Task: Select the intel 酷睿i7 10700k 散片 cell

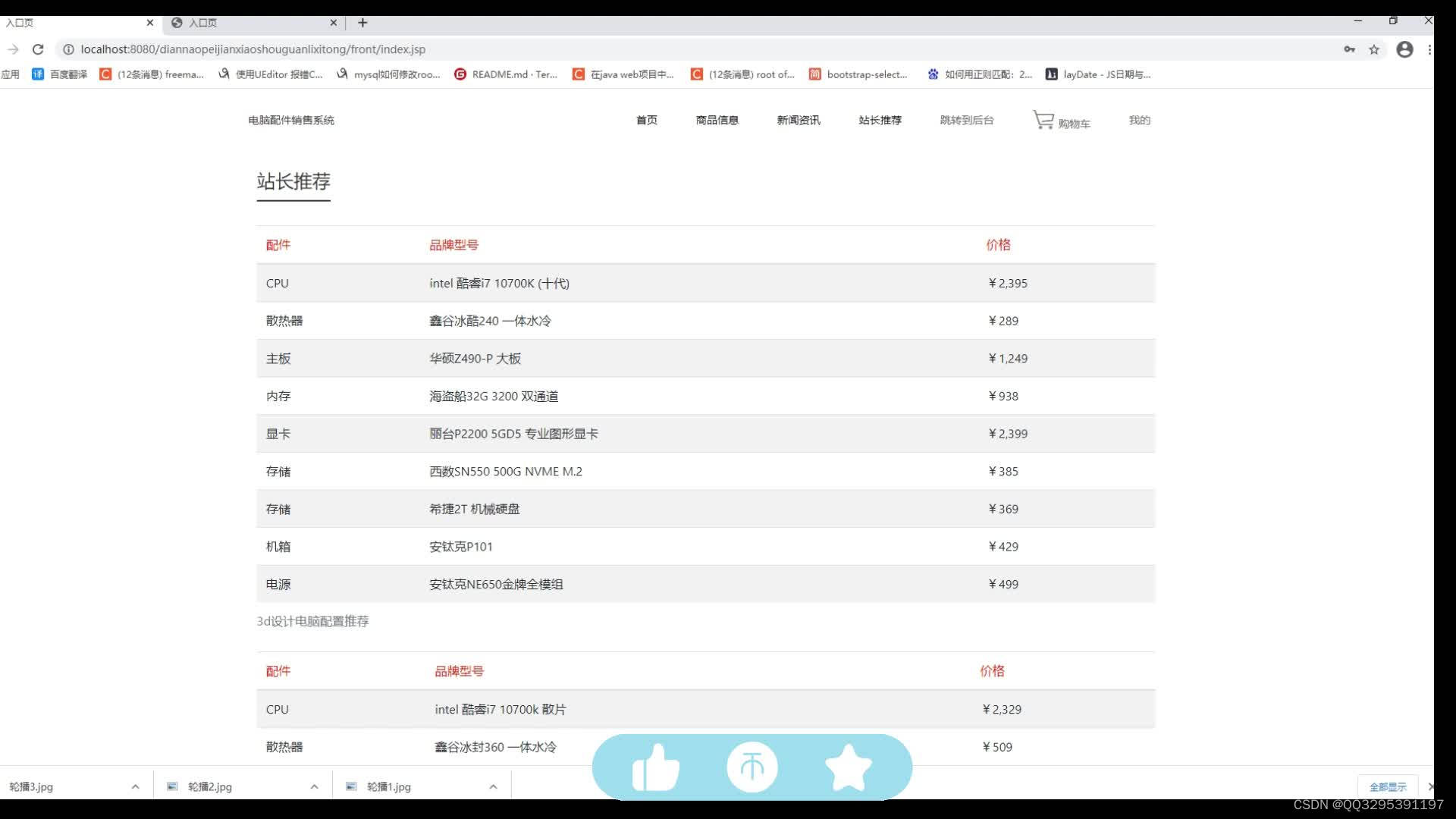Action: [500, 710]
